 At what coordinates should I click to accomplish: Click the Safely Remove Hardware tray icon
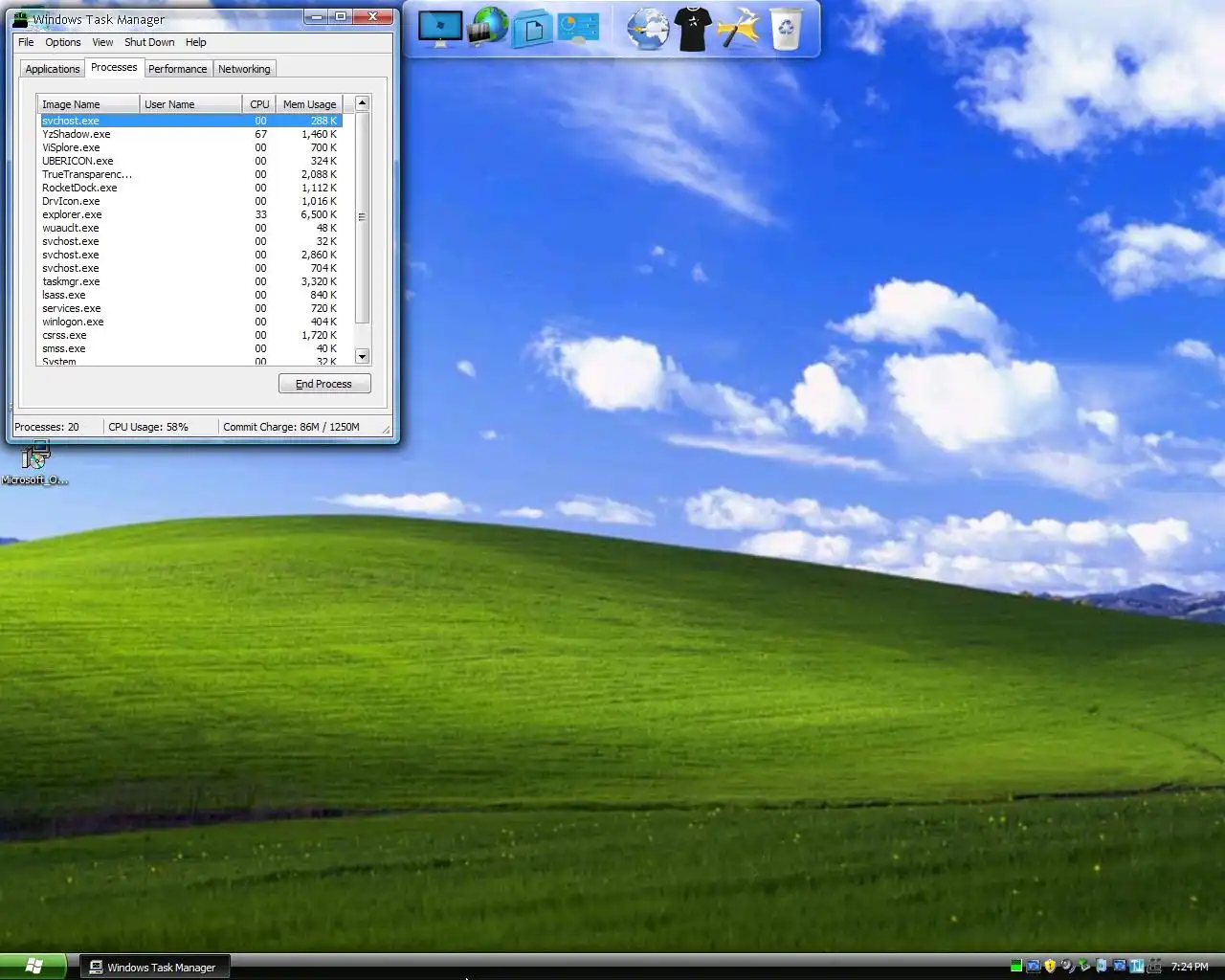(x=1084, y=966)
